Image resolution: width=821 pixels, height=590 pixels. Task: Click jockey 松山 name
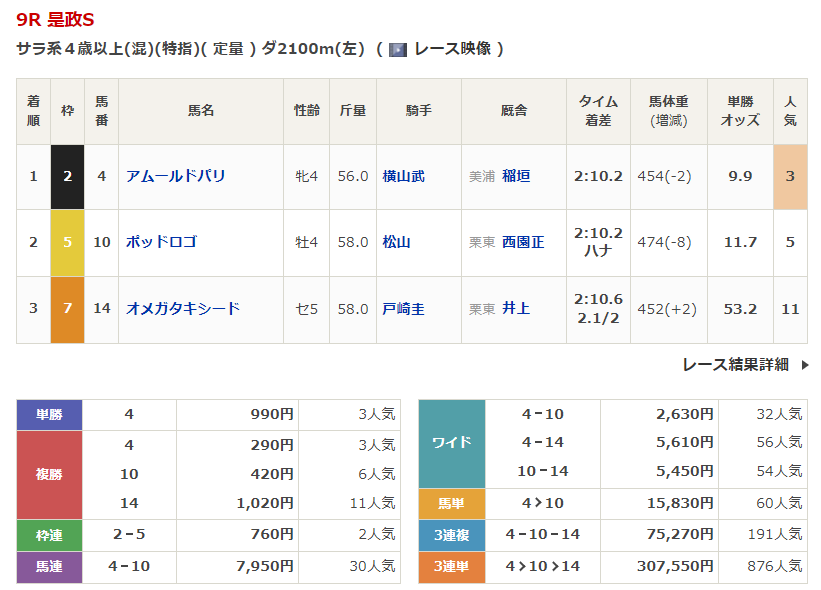point(396,242)
